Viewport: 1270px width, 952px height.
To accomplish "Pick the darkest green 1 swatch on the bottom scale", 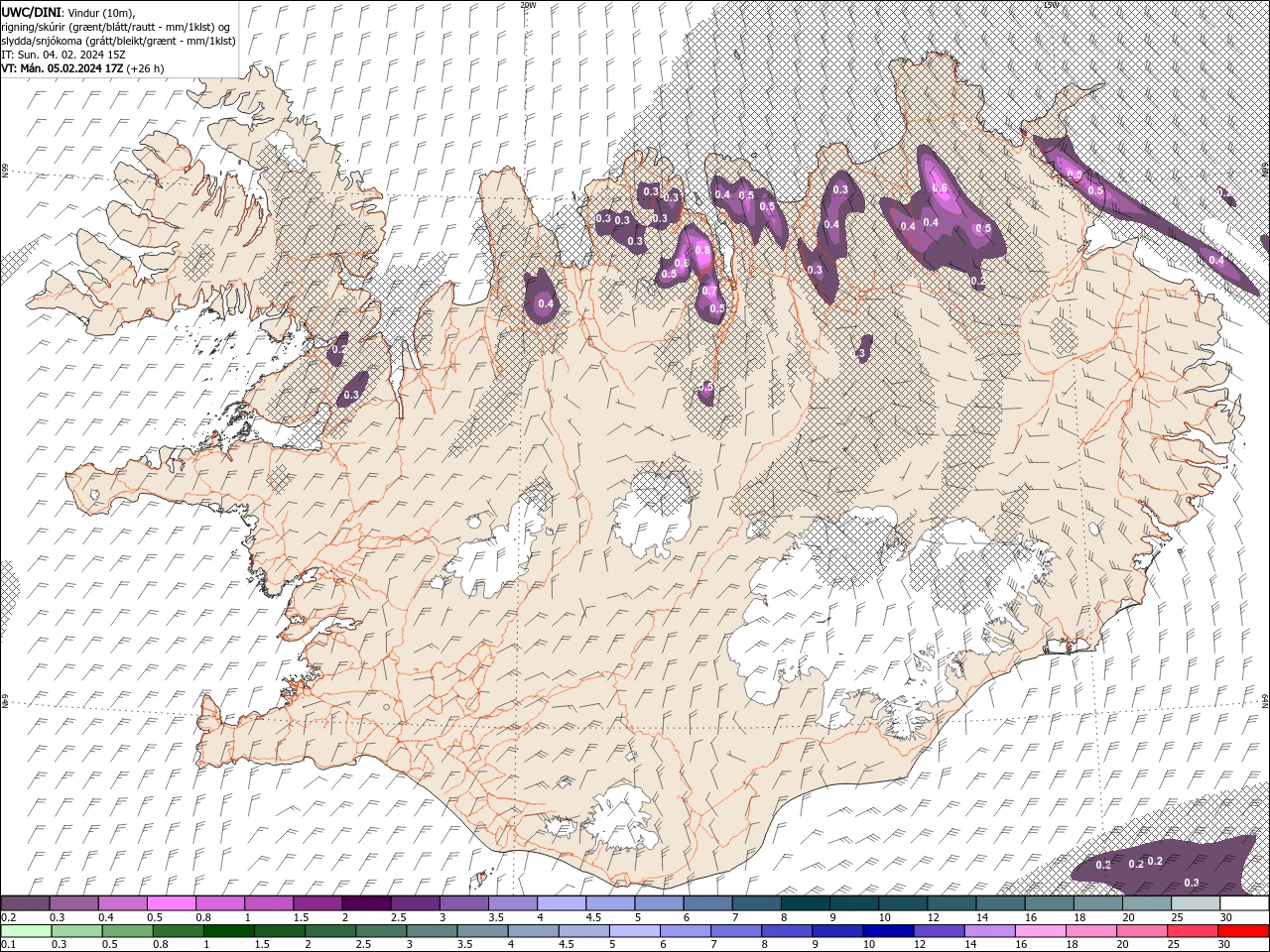I will pos(229,931).
